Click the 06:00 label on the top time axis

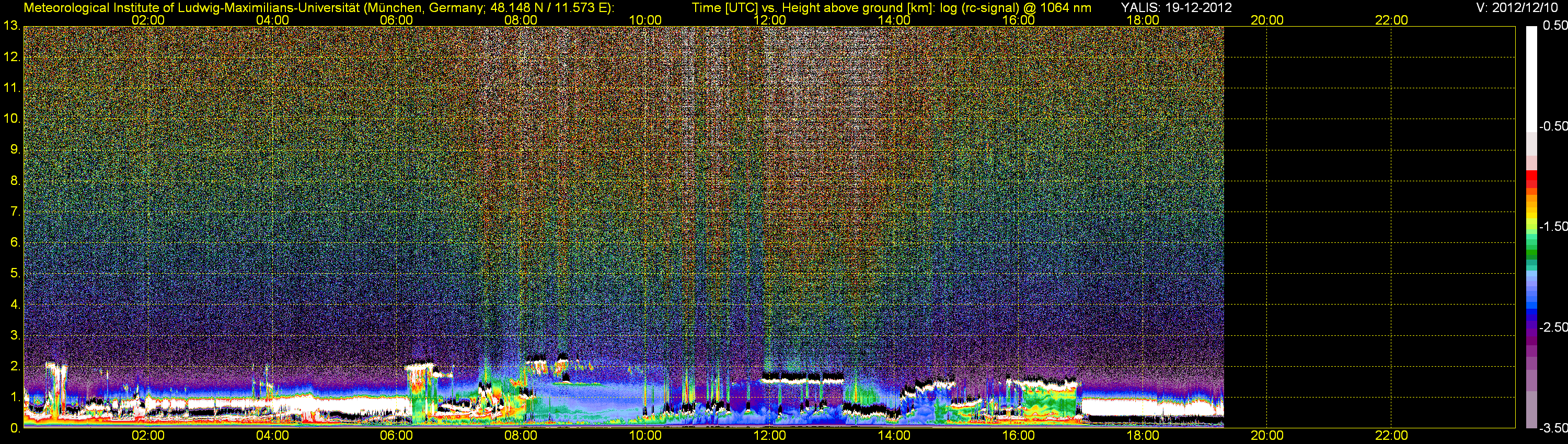396,20
